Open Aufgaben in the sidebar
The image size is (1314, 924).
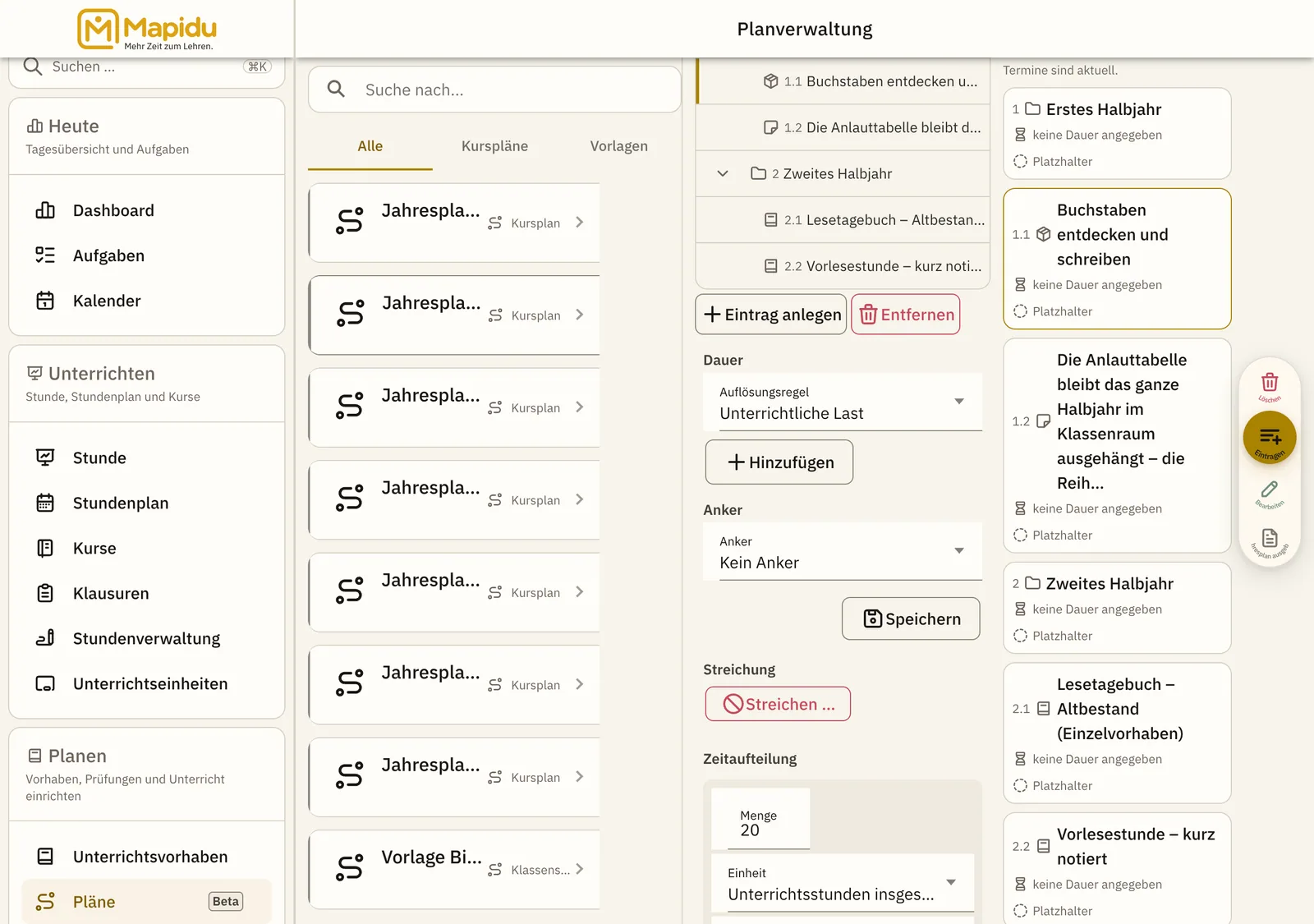click(146, 255)
